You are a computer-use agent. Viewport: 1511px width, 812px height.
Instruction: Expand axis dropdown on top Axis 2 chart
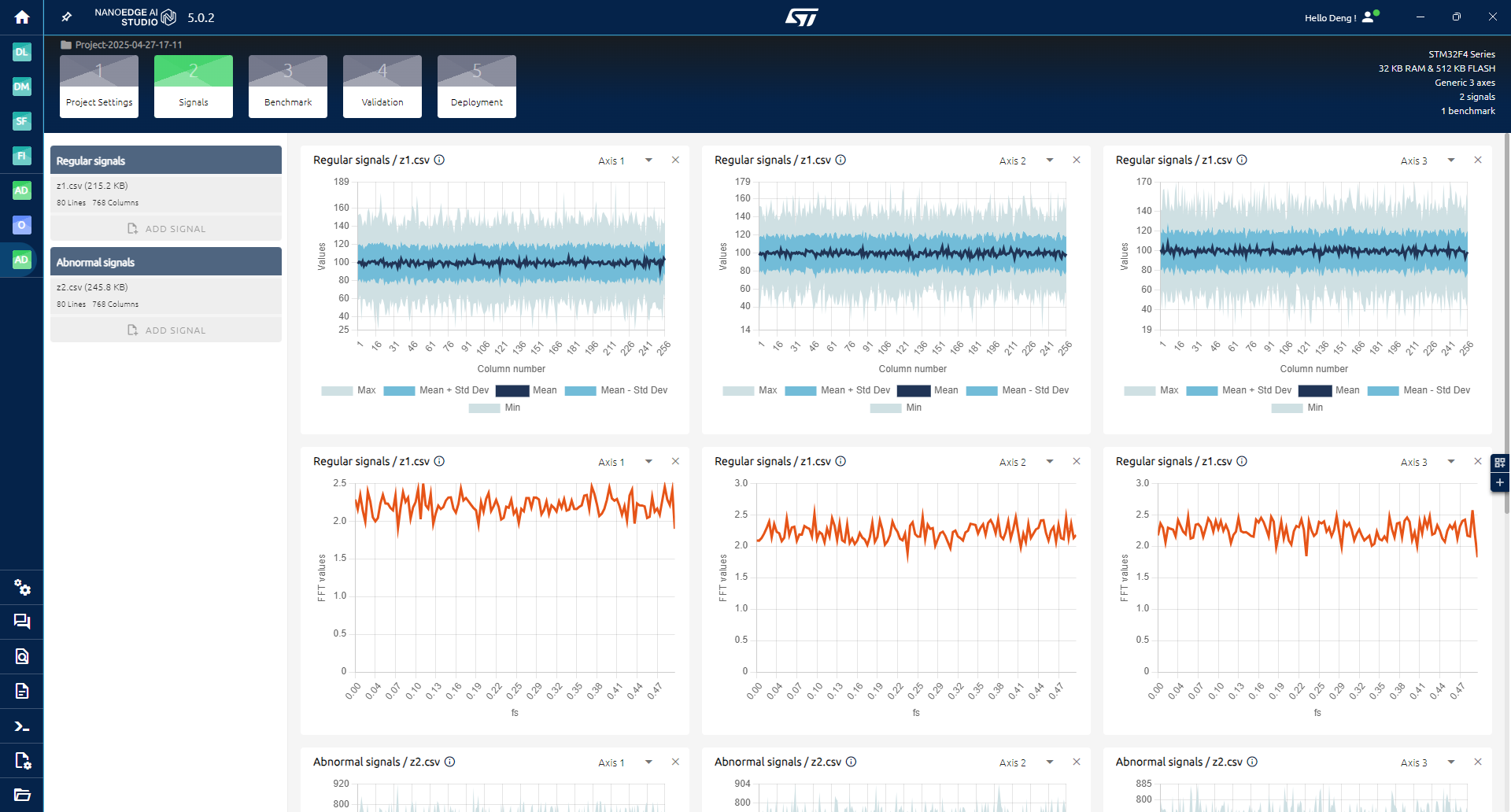pos(1050,161)
